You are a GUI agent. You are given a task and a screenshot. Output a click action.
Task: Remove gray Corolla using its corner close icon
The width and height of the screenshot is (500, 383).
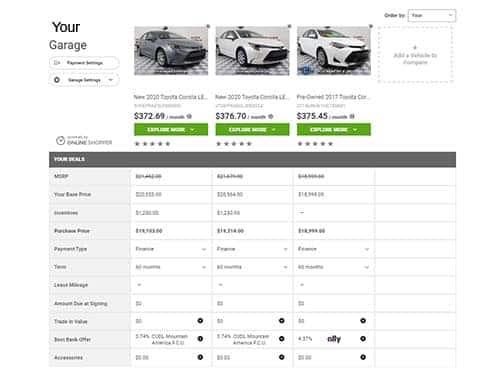pyautogui.click(x=208, y=26)
